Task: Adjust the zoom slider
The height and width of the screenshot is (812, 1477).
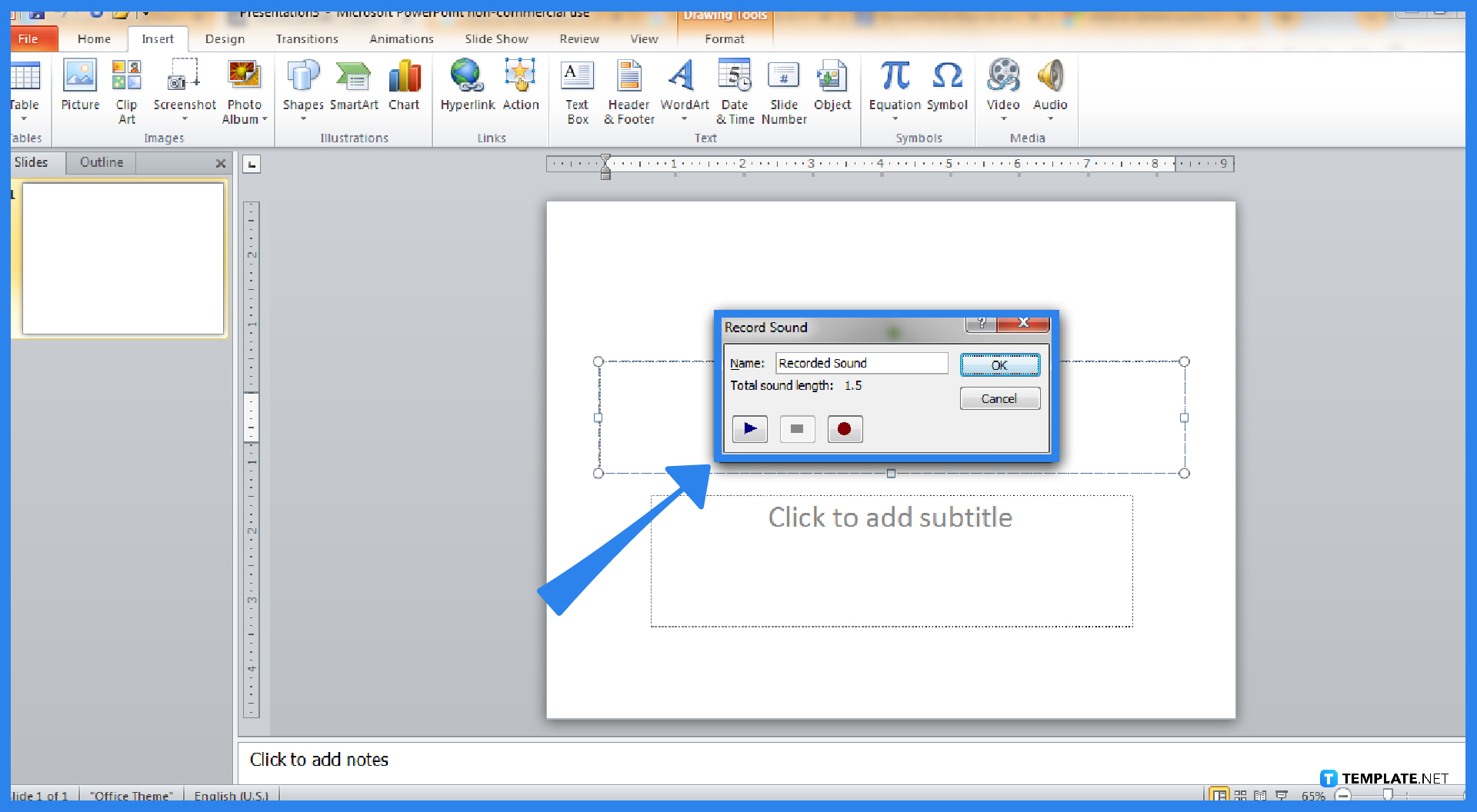Action: click(x=1389, y=796)
